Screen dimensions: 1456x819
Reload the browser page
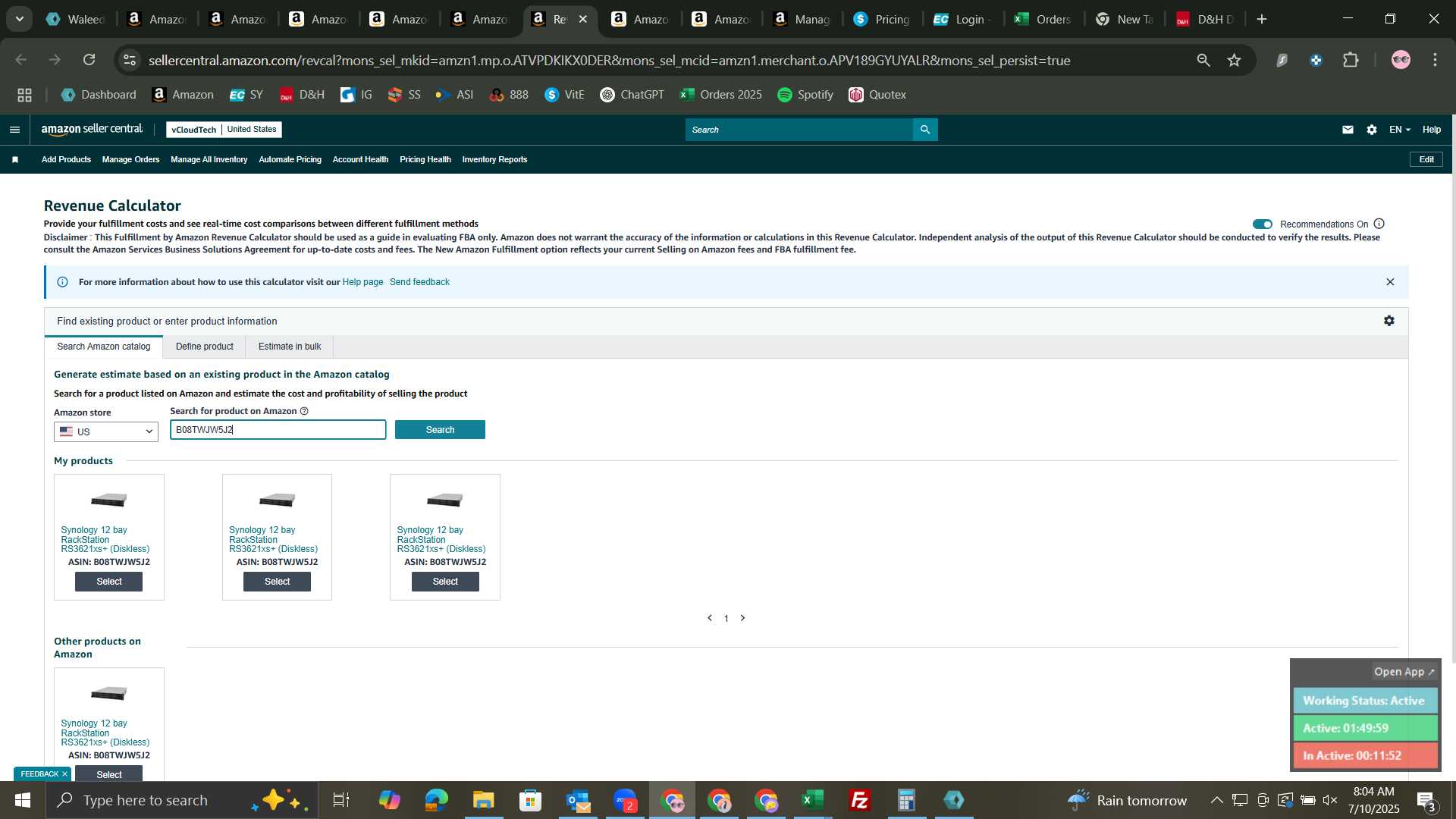point(89,60)
